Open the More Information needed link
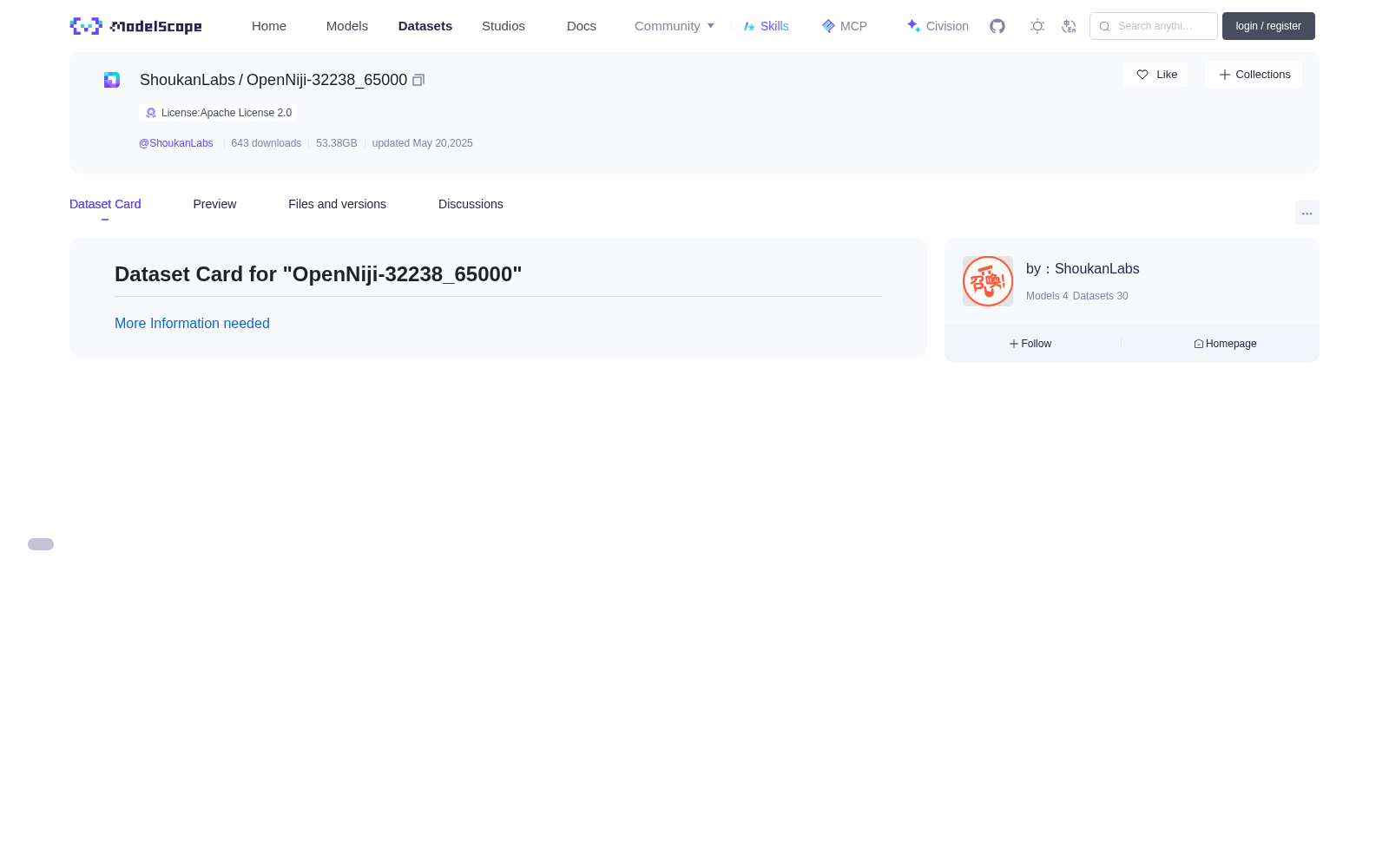This screenshot has width=1389, height=868. click(192, 323)
